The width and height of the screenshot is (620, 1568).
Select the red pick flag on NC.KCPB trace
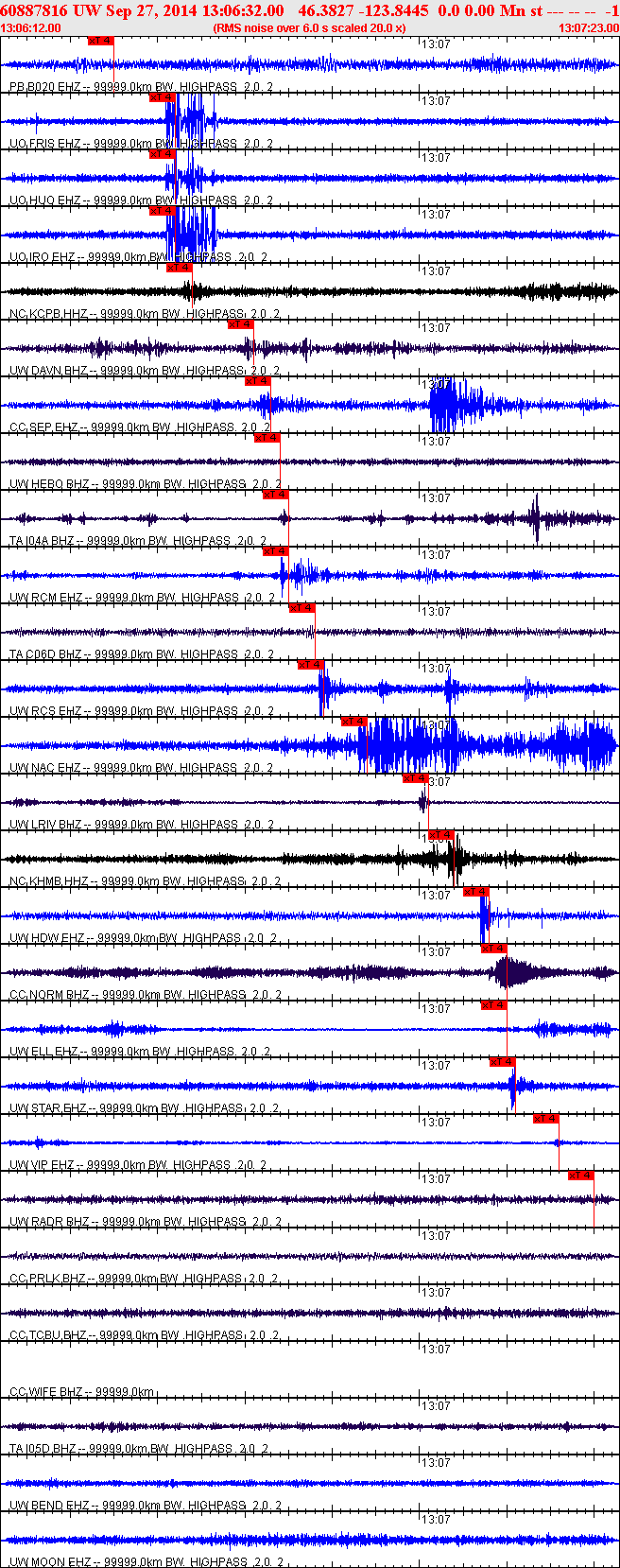pos(180,268)
